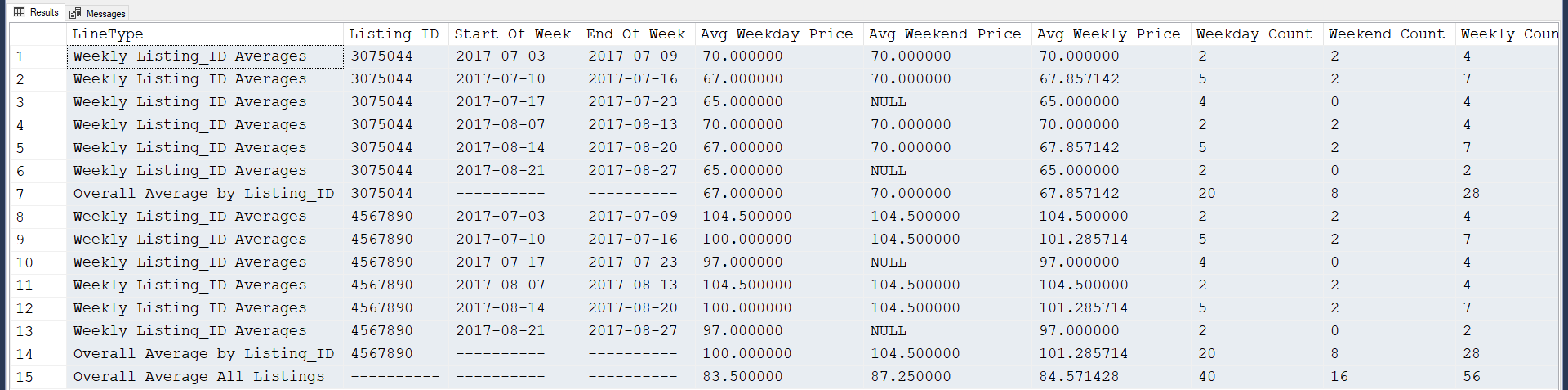The image size is (1568, 390).
Task: Select the Listing ID column header
Action: coord(394,34)
